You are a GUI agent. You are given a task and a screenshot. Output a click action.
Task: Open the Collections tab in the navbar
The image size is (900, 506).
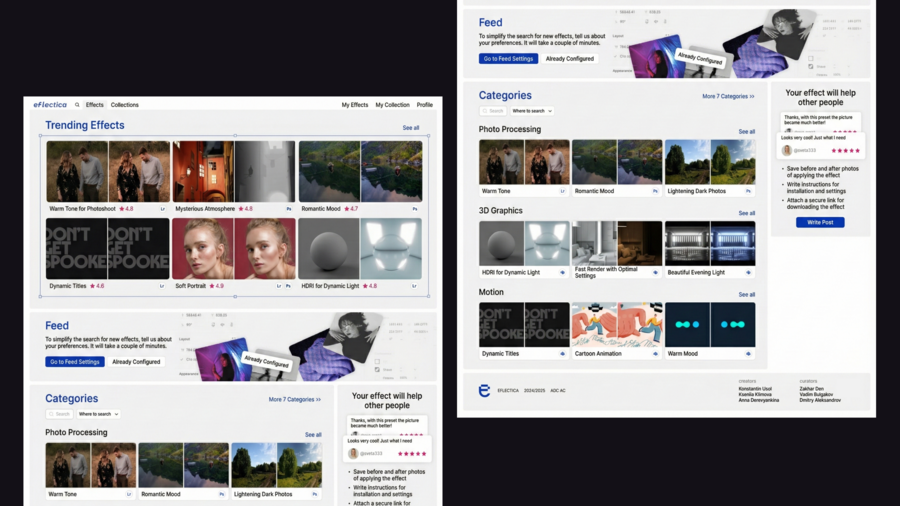pyautogui.click(x=125, y=105)
